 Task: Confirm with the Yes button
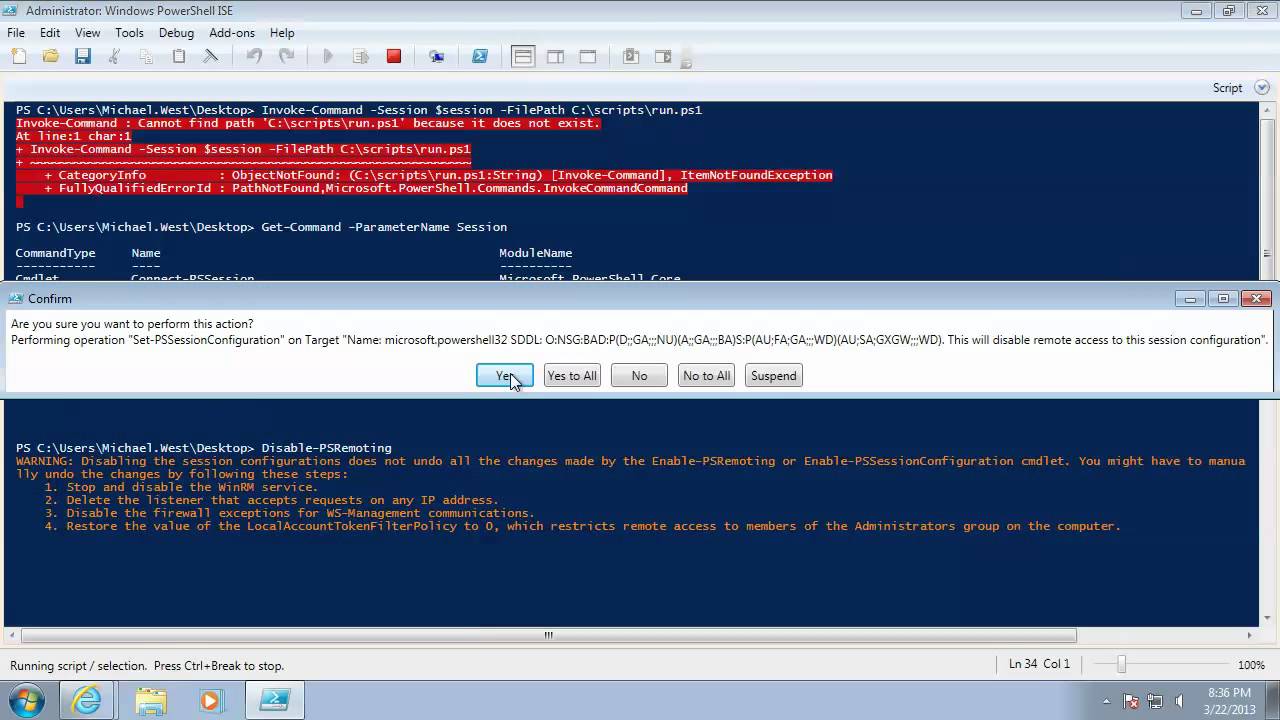point(505,376)
